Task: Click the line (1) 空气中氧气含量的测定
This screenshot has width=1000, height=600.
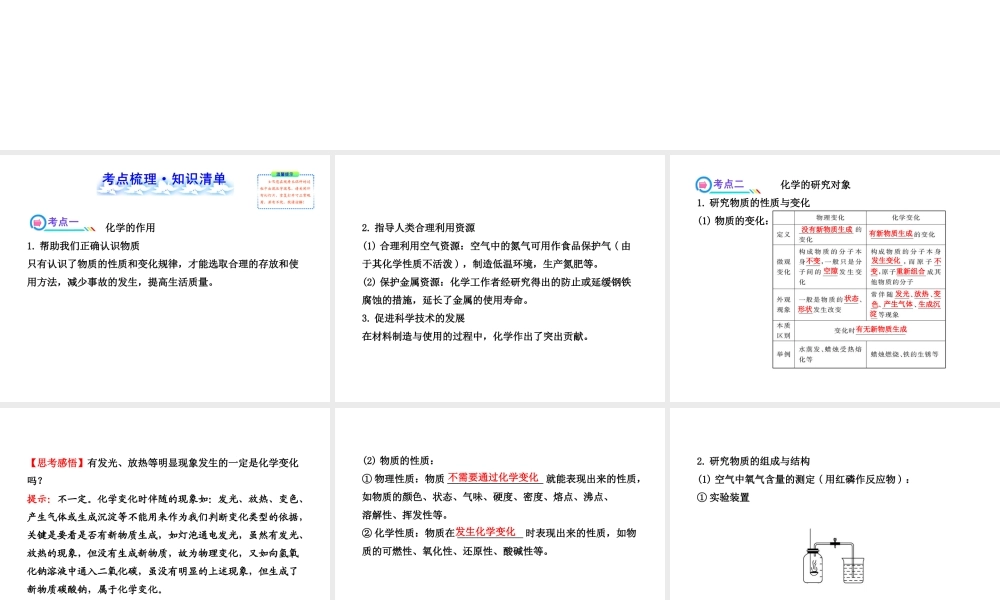Action: 804,479
